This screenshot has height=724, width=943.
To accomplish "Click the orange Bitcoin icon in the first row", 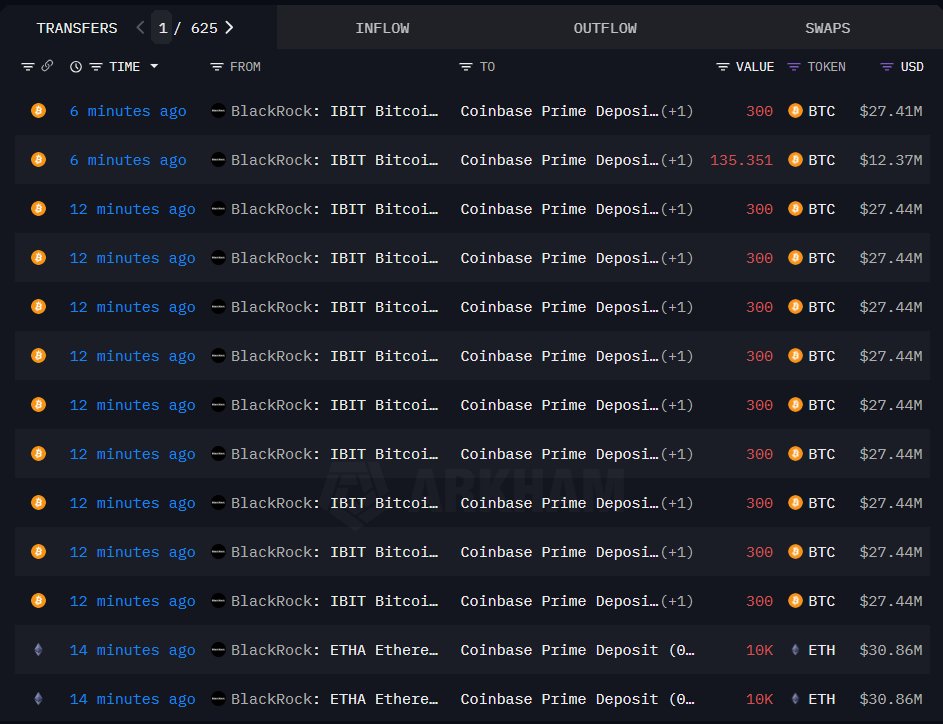I will pos(38,111).
